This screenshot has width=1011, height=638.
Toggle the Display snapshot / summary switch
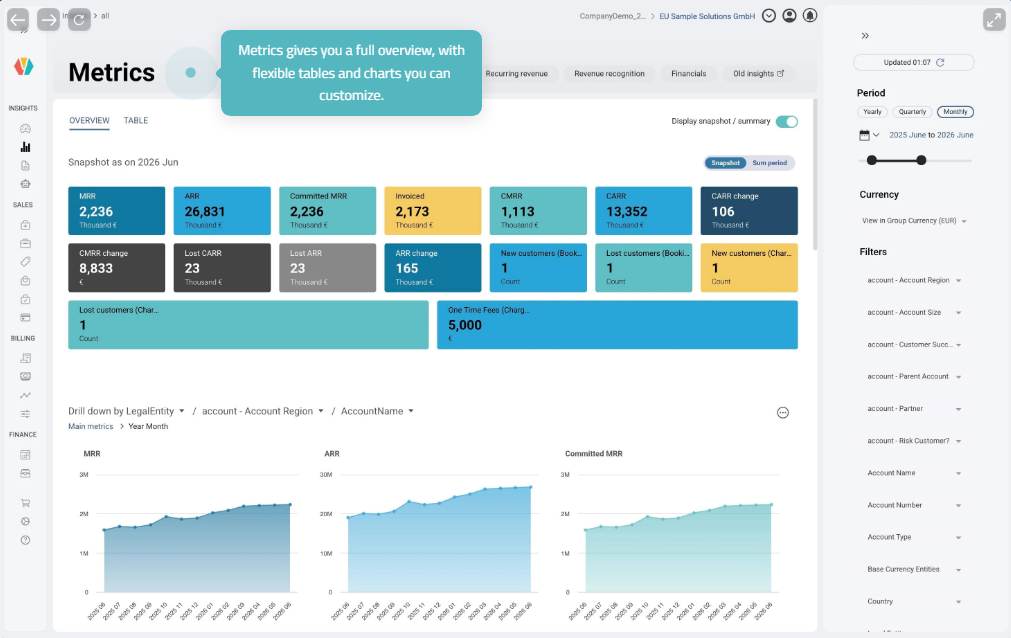(x=787, y=121)
